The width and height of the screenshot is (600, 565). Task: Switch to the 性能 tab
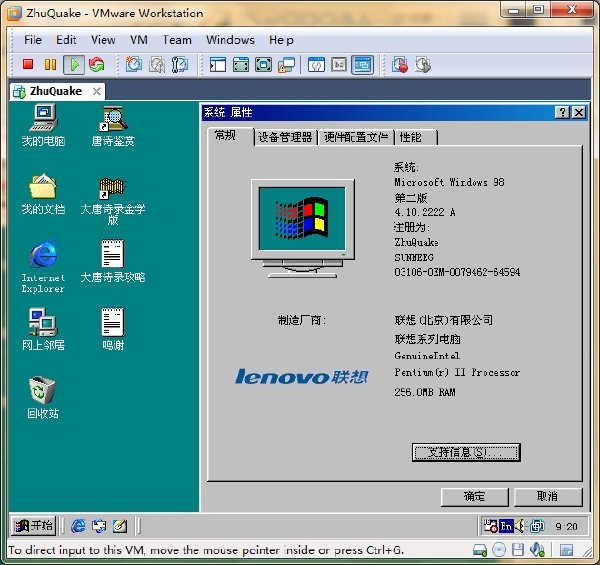[416, 137]
